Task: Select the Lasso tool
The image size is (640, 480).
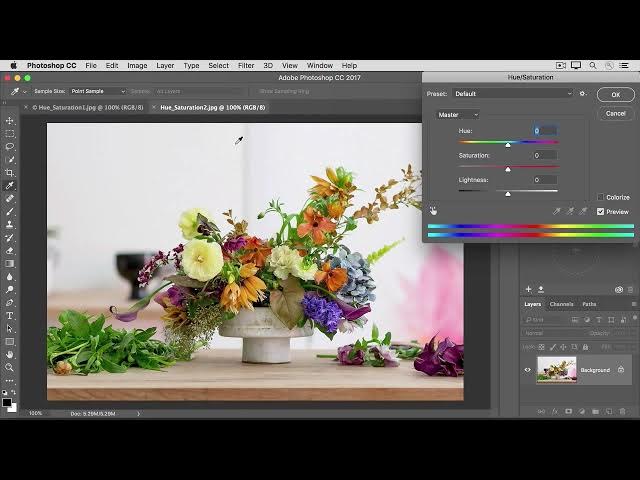Action: click(10, 147)
